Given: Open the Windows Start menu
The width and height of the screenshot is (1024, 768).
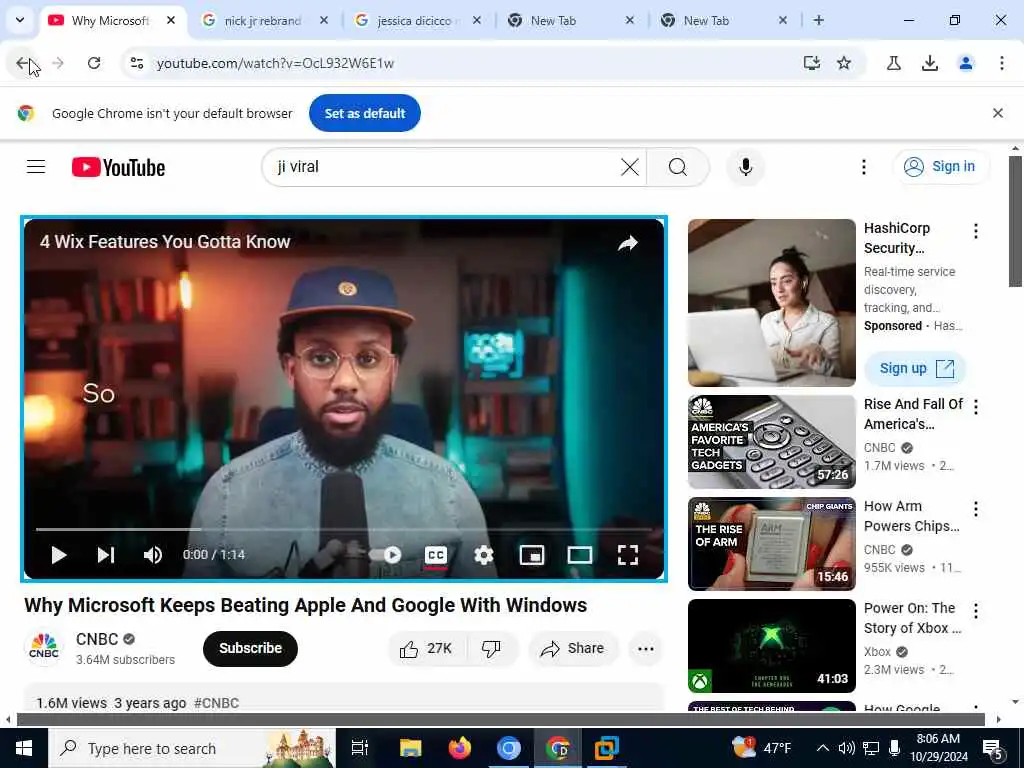Looking at the screenshot, I should 24,748.
